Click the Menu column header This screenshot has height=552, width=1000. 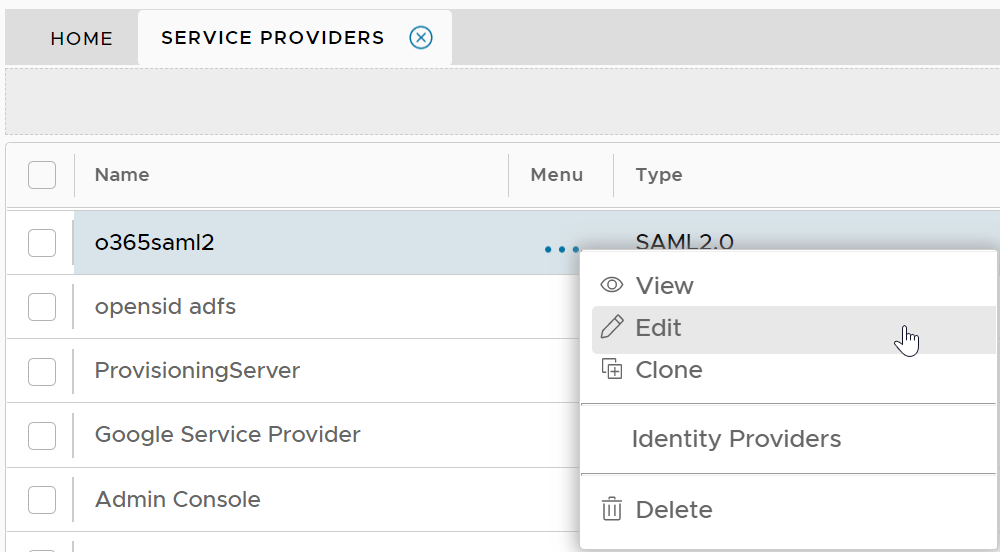coord(557,175)
